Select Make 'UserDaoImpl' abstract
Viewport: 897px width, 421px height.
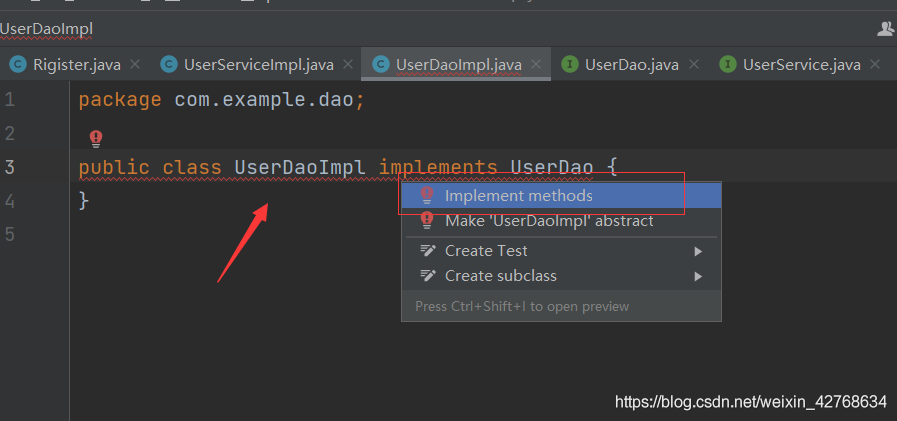point(561,221)
